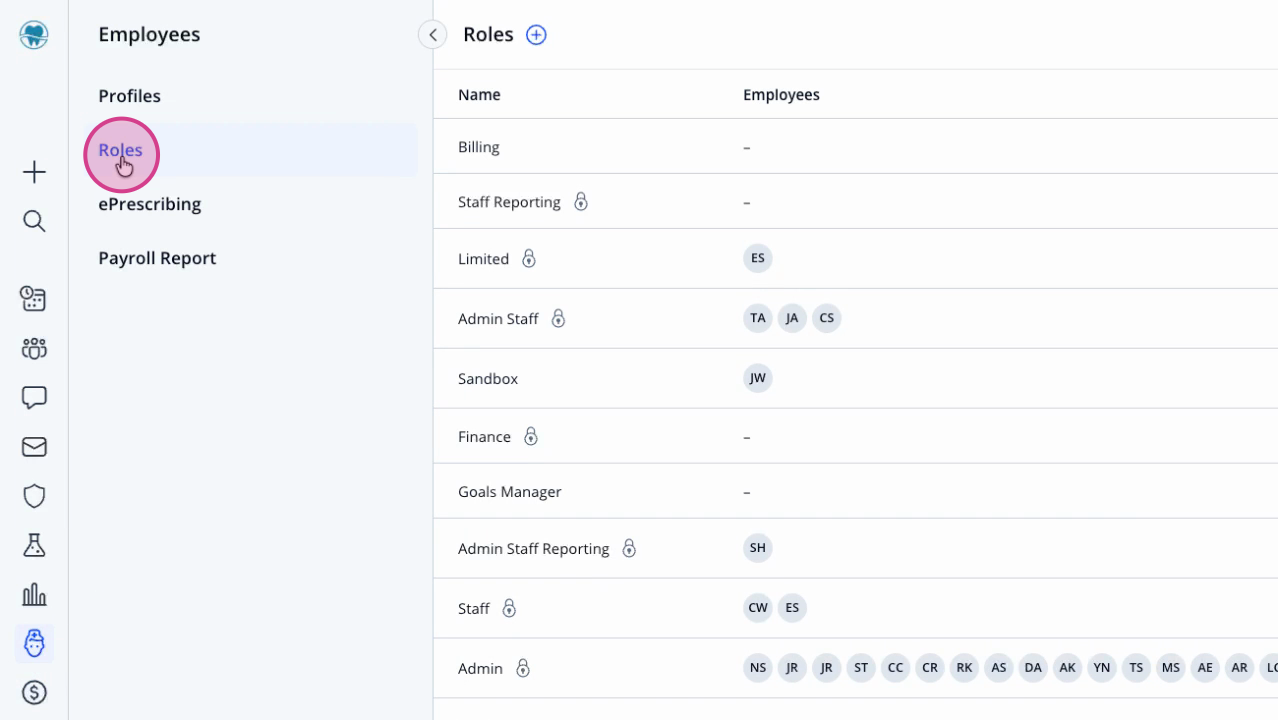Open the schedule calendar icon
This screenshot has height=720, width=1278.
(x=34, y=298)
